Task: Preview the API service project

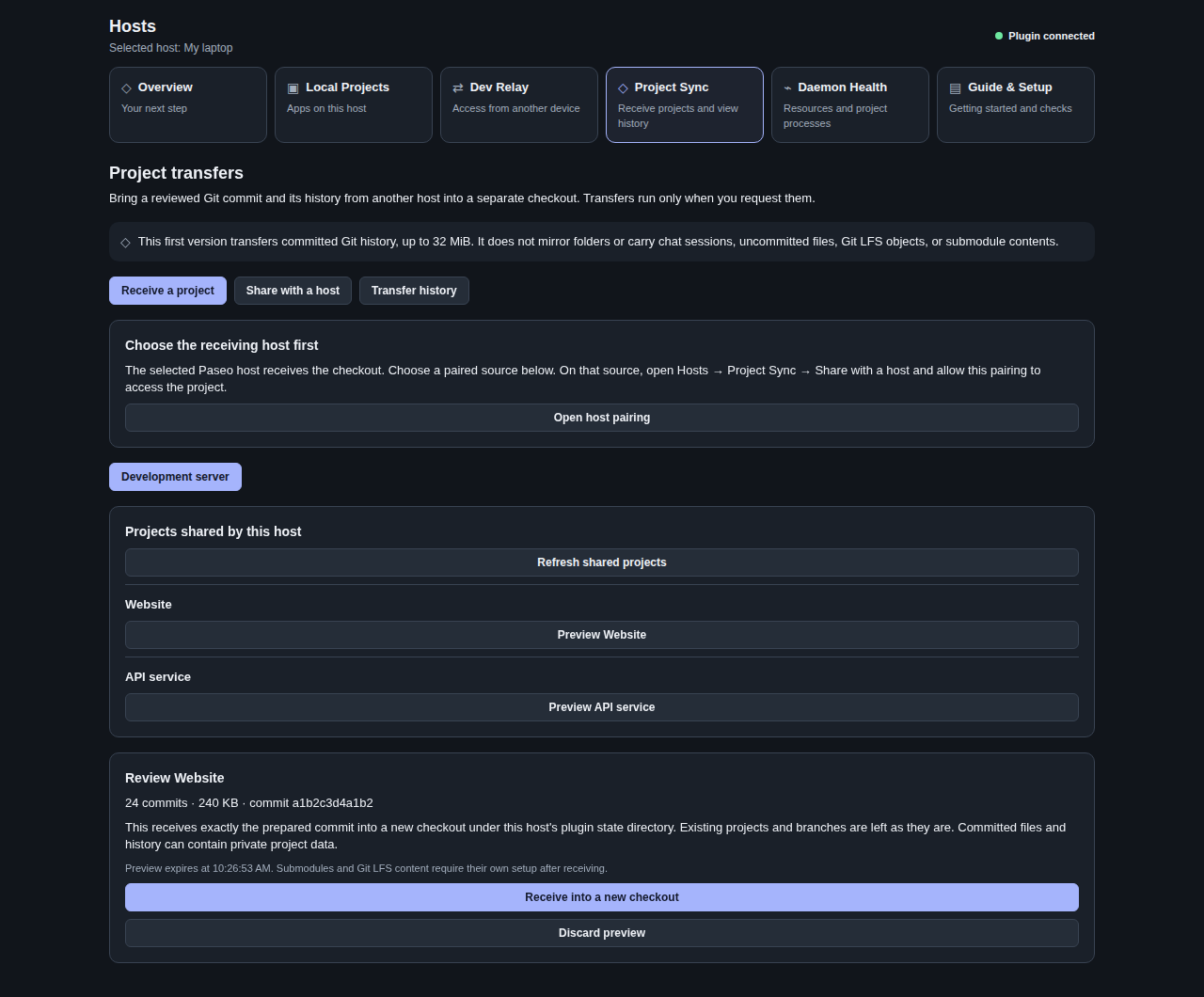Action: [602, 707]
